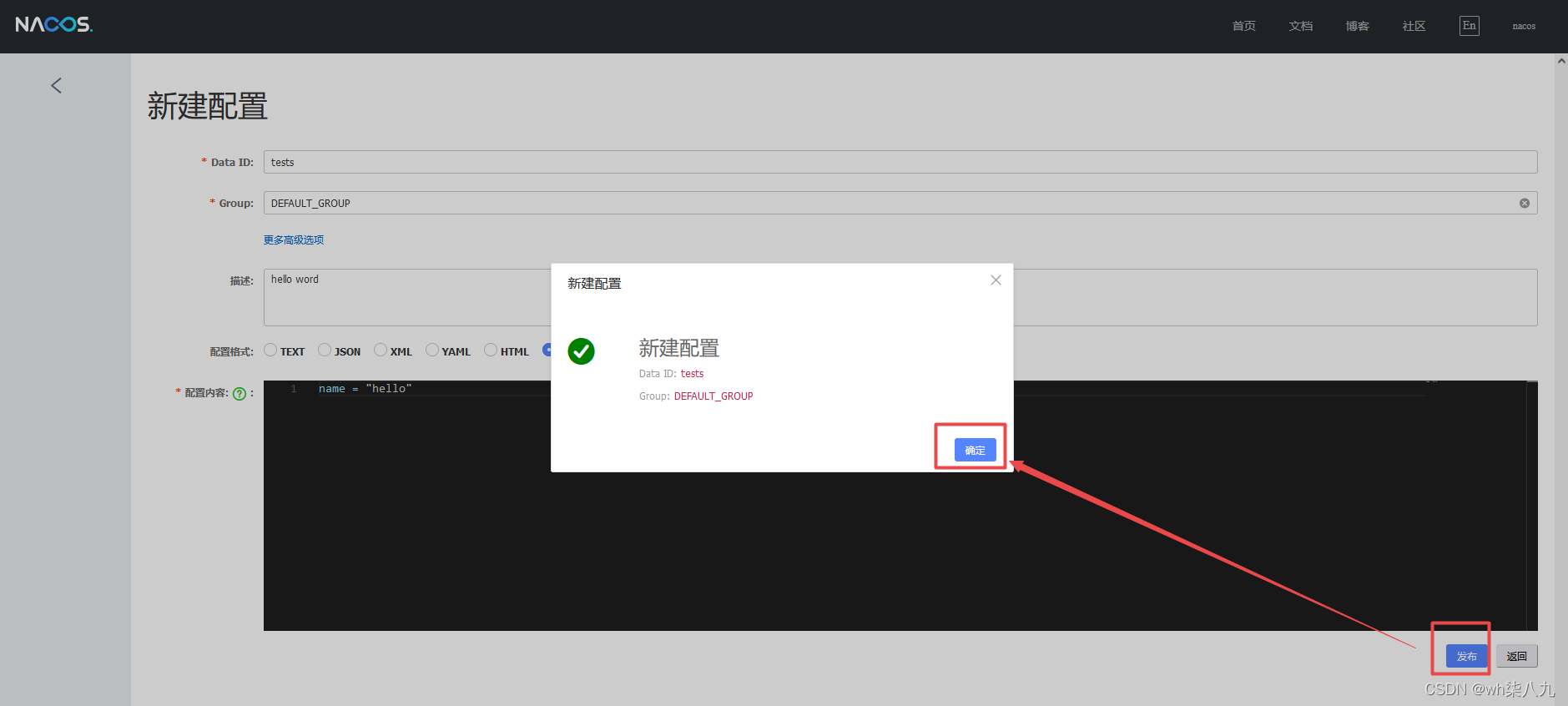Go back using the left arrow icon
The height and width of the screenshot is (706, 1568).
[x=56, y=85]
